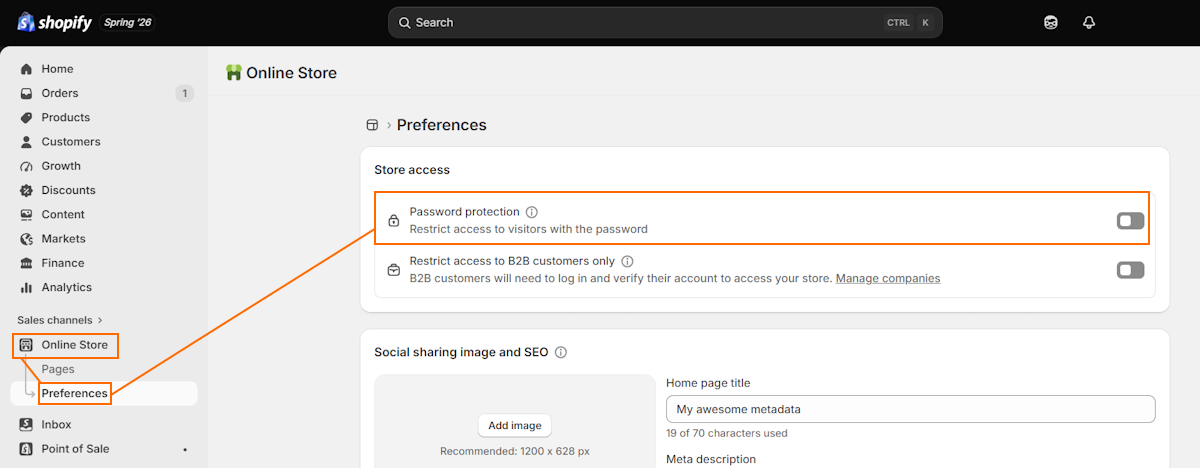Click the Online Store storefront icon
This screenshot has height=468, width=1200.
tap(27, 345)
